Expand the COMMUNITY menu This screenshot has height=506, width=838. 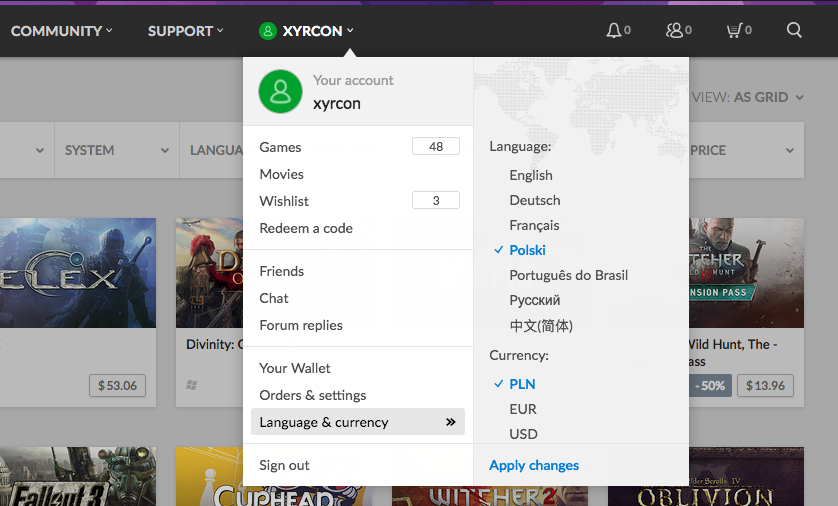(x=61, y=31)
